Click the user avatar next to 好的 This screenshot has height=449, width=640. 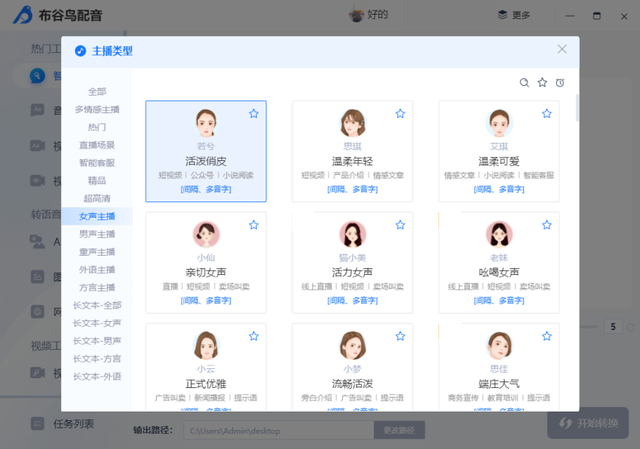(x=356, y=15)
